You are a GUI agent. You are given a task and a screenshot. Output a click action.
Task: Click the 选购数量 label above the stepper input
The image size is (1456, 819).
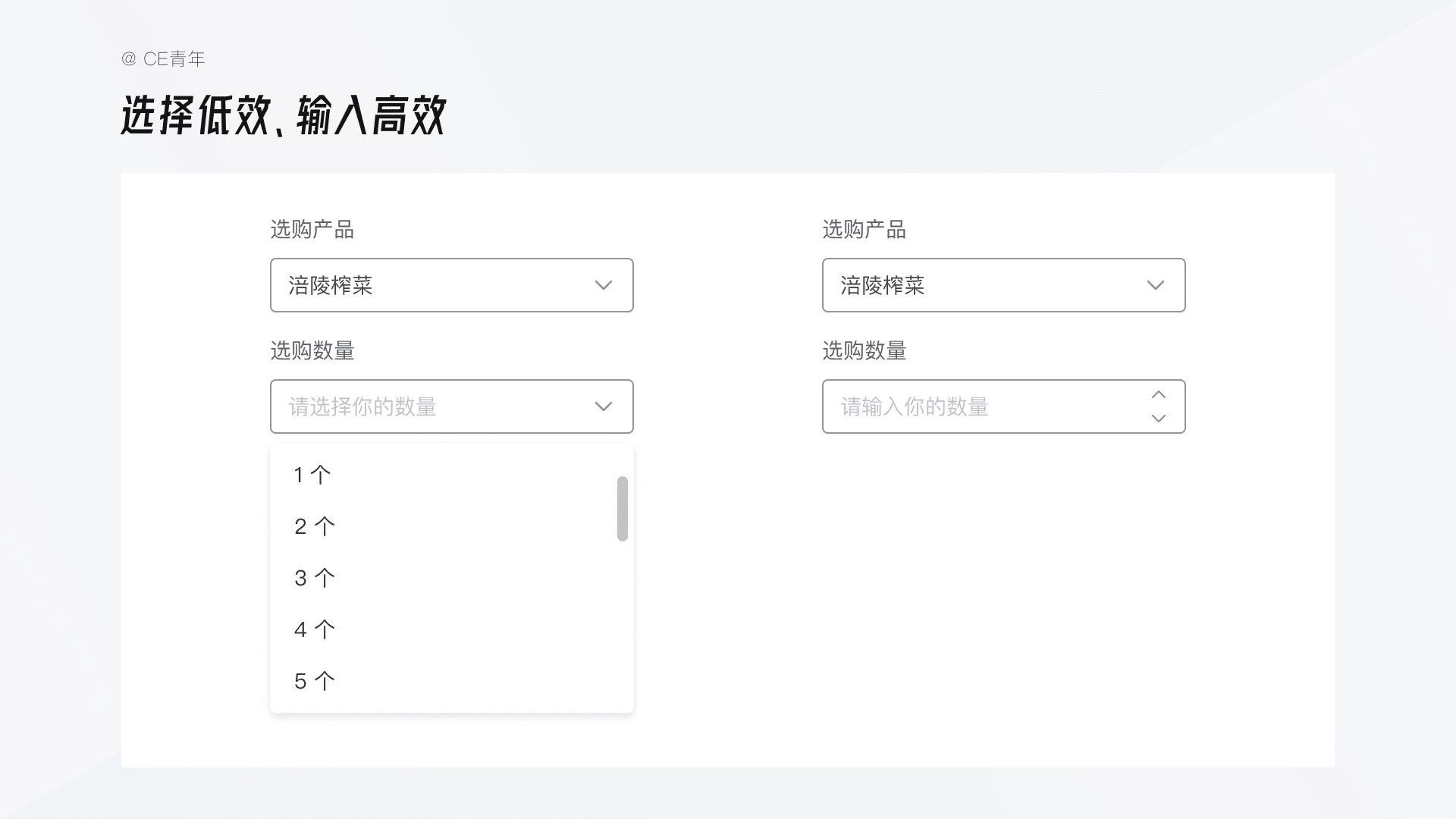[x=864, y=351]
